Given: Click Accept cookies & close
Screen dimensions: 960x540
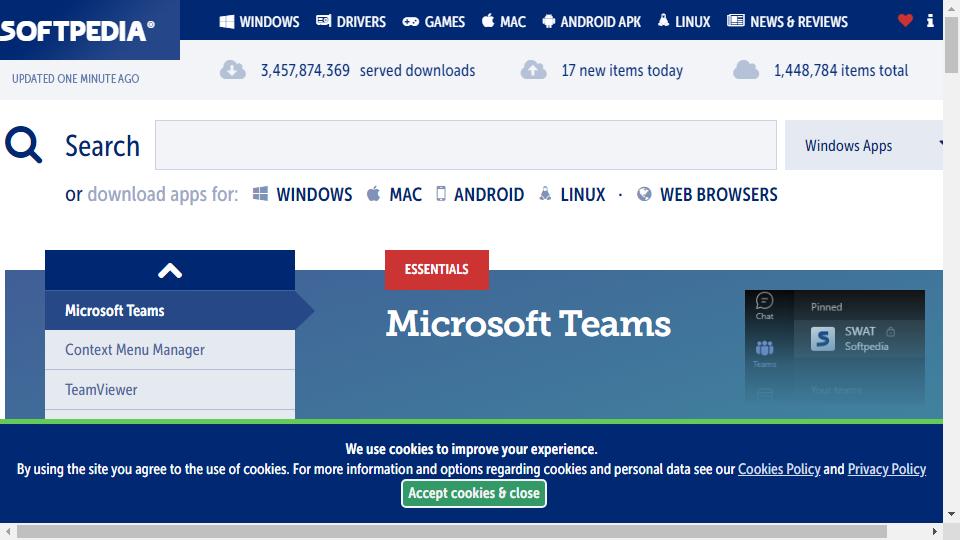Looking at the screenshot, I should pyautogui.click(x=474, y=493).
